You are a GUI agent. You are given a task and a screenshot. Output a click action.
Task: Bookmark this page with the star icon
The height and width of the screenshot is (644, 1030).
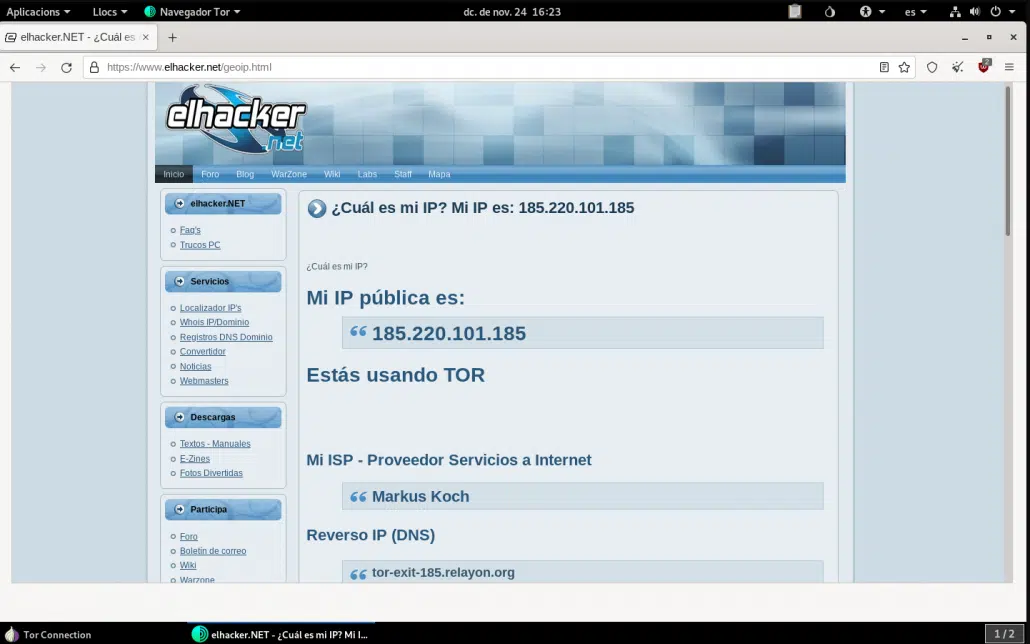point(905,67)
